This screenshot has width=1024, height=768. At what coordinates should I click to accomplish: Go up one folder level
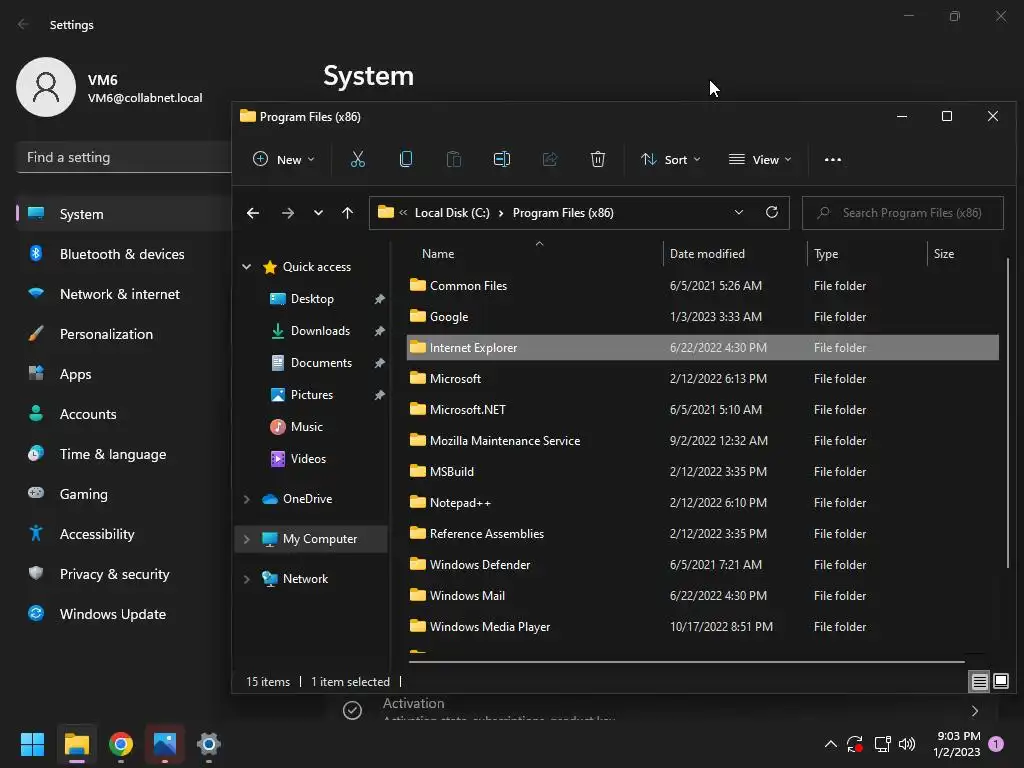(347, 213)
